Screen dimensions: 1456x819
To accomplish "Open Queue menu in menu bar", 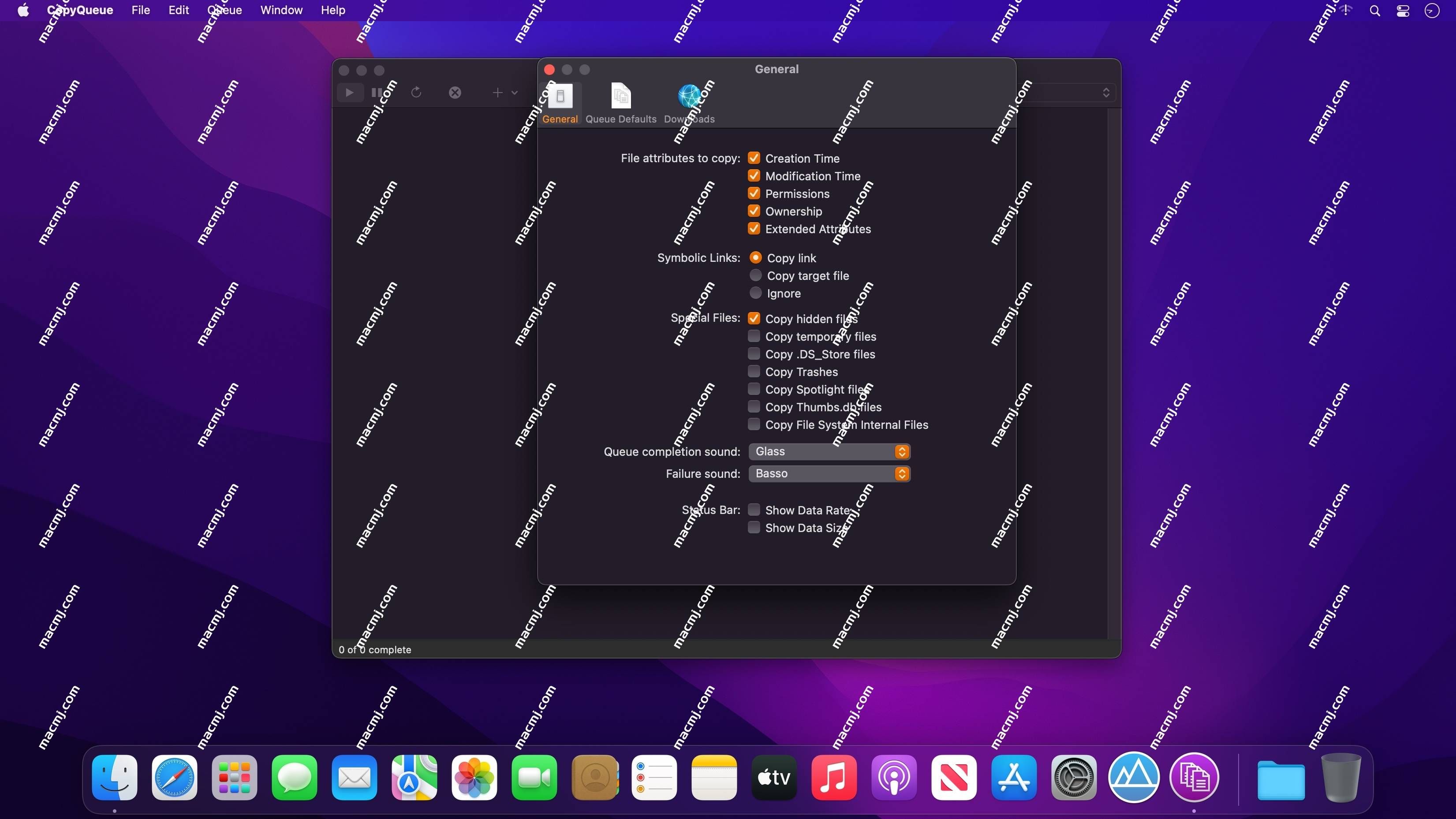I will (x=224, y=10).
